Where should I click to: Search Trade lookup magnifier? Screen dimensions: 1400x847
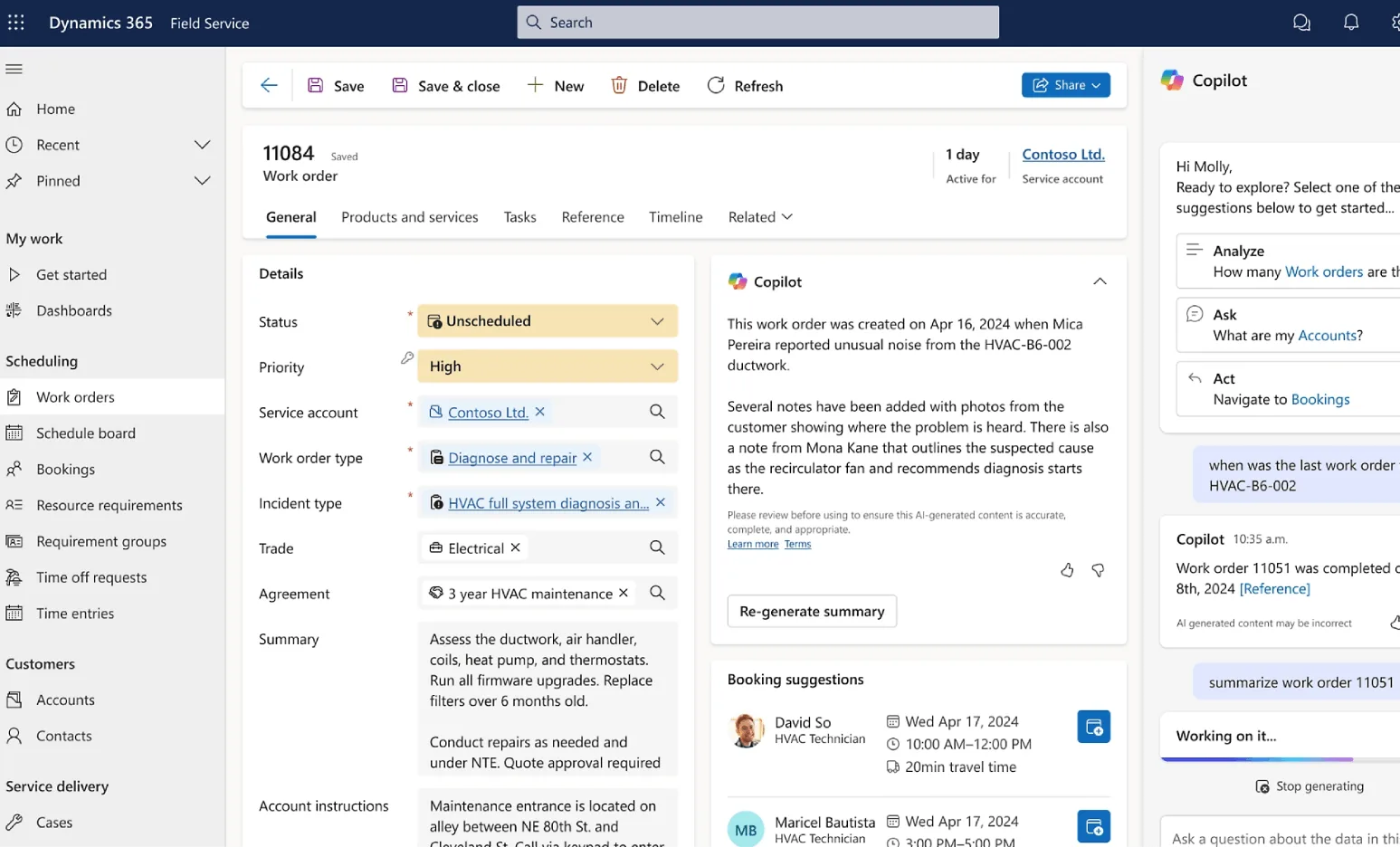[657, 547]
